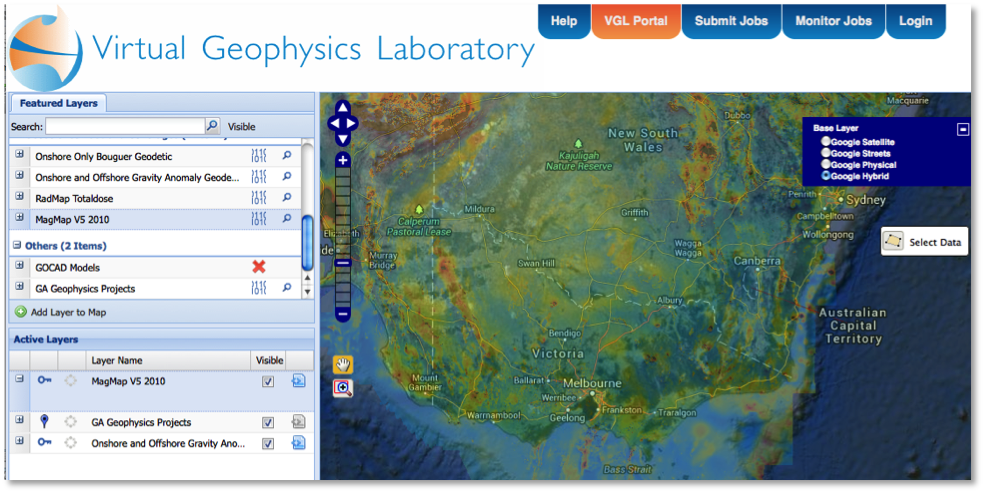
Task: Click the search magnifier next to the Search field
Action: pyautogui.click(x=212, y=126)
